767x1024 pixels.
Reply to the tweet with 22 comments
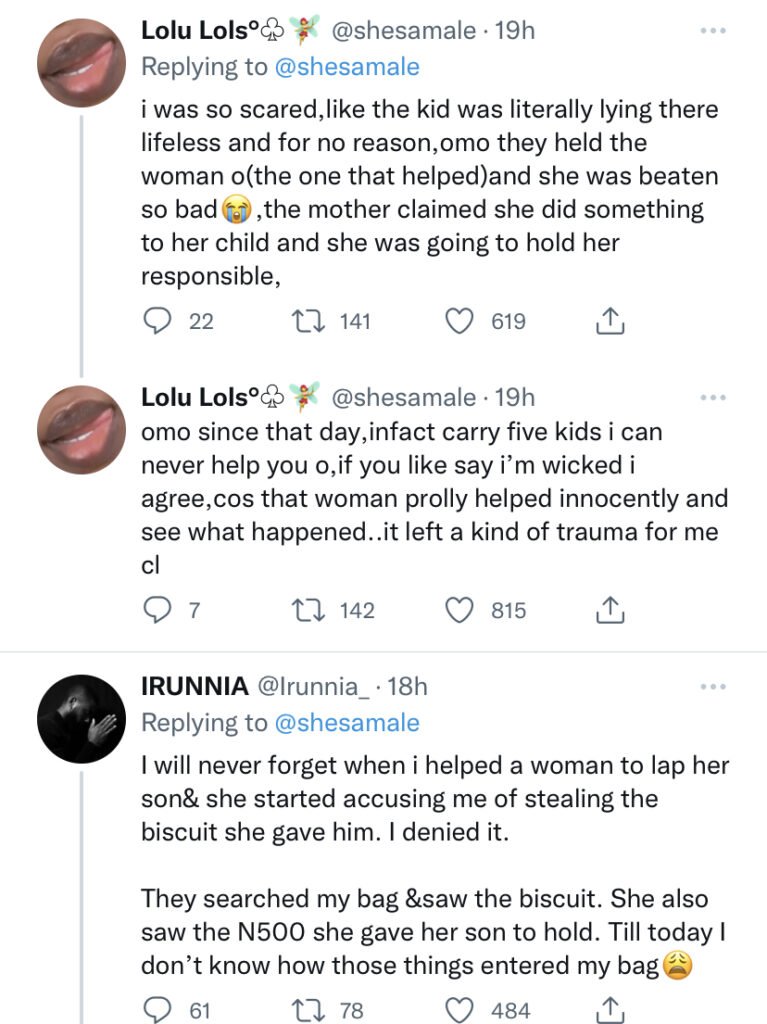click(156, 321)
